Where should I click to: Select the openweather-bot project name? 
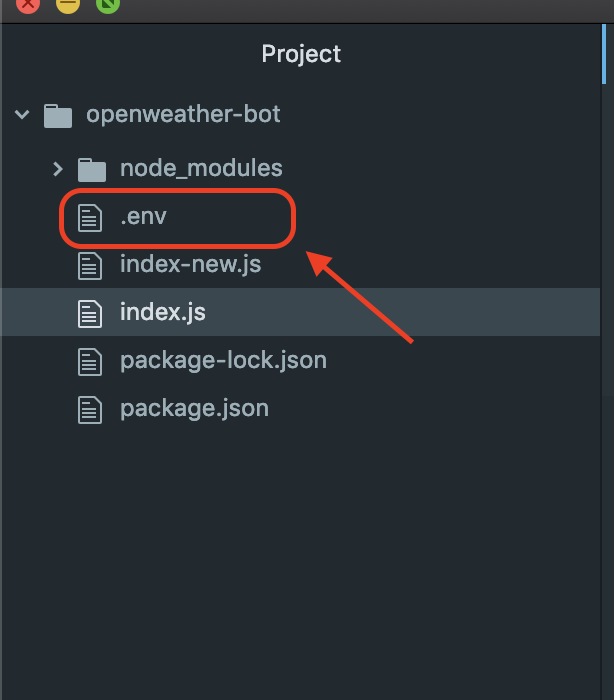click(183, 115)
